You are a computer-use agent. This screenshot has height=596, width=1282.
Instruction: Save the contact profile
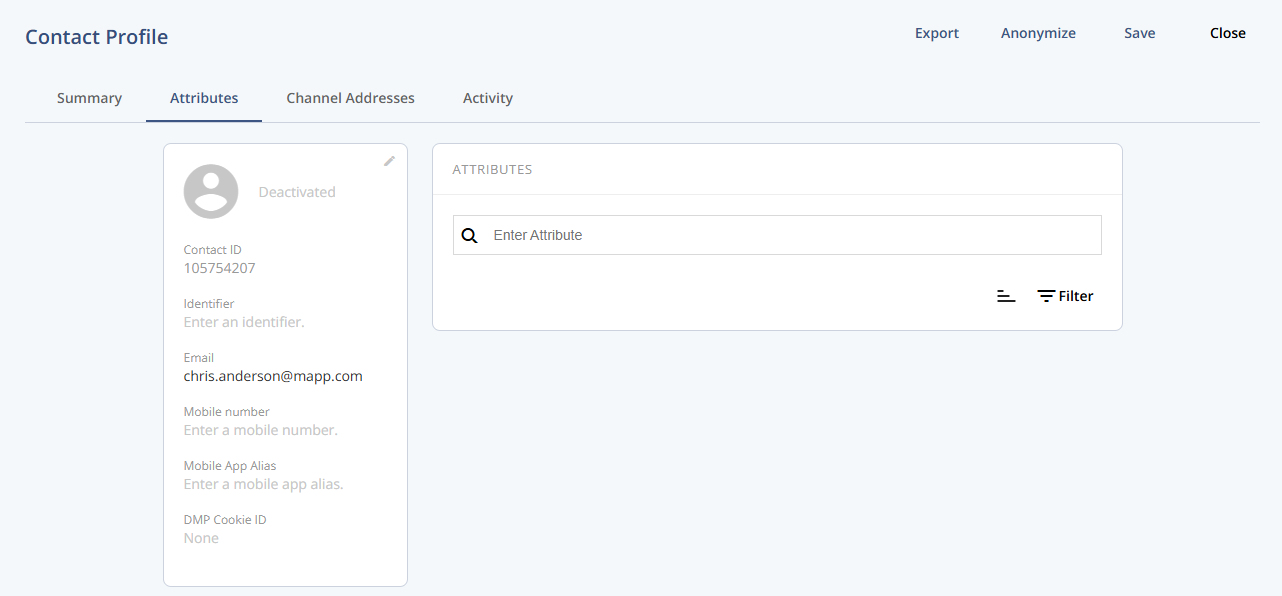(1139, 33)
